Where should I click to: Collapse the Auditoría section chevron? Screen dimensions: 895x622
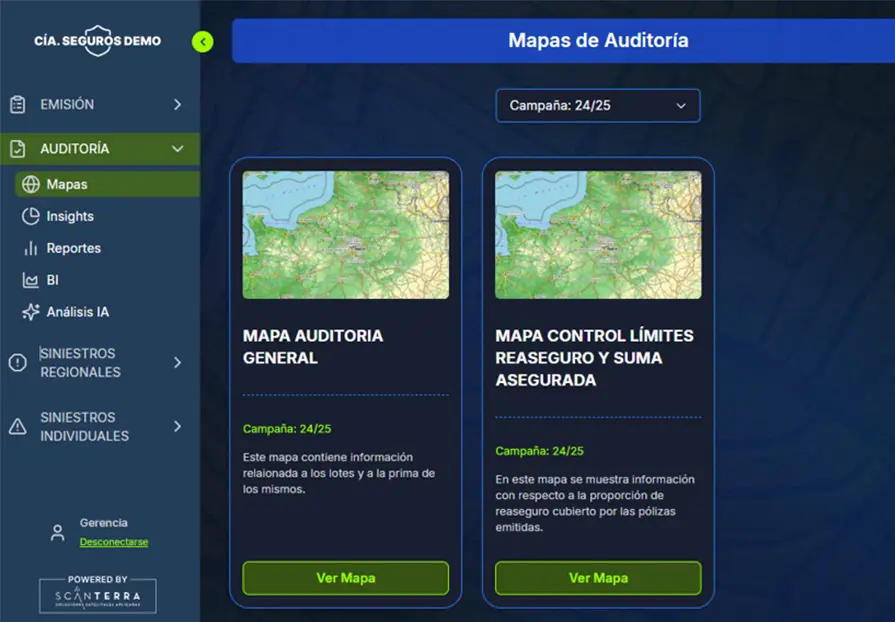(x=177, y=149)
